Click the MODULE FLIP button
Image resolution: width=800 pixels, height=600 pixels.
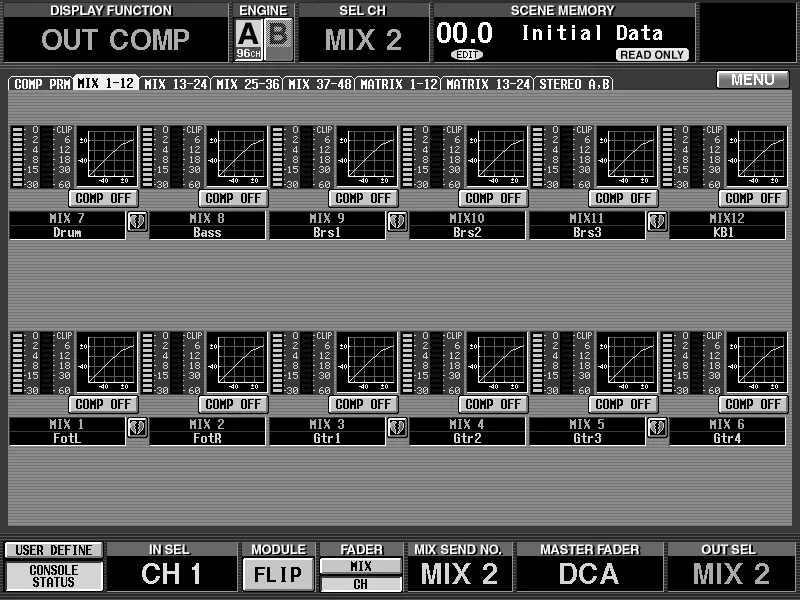pyautogui.click(x=278, y=574)
